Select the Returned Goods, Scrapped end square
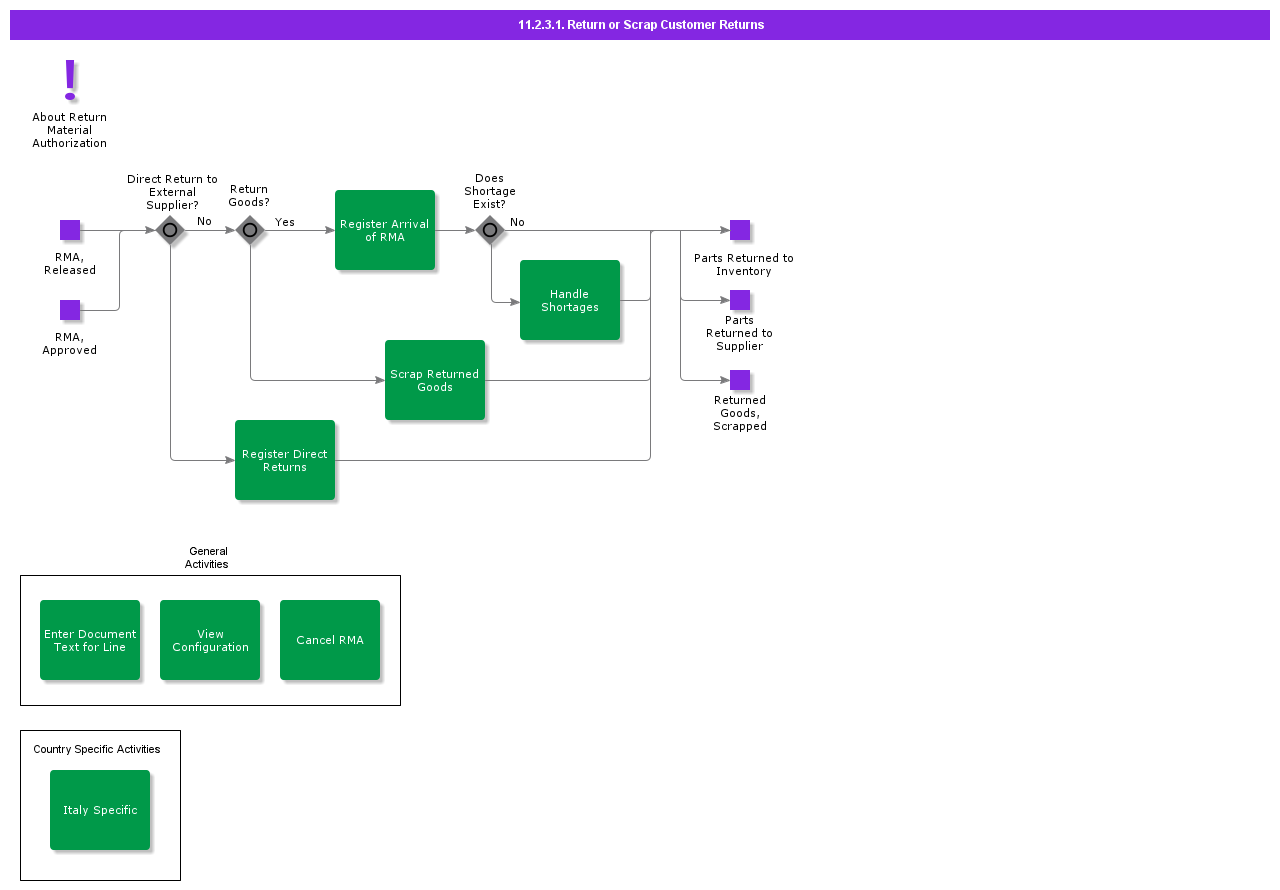This screenshot has width=1280, height=890. pos(740,380)
